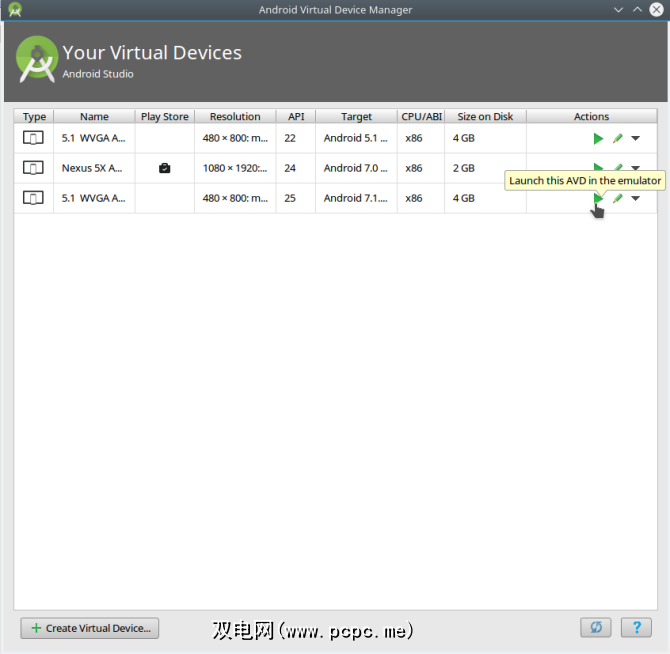Launch the API 25 AVD in emulator
The height and width of the screenshot is (654, 670).
coord(598,198)
